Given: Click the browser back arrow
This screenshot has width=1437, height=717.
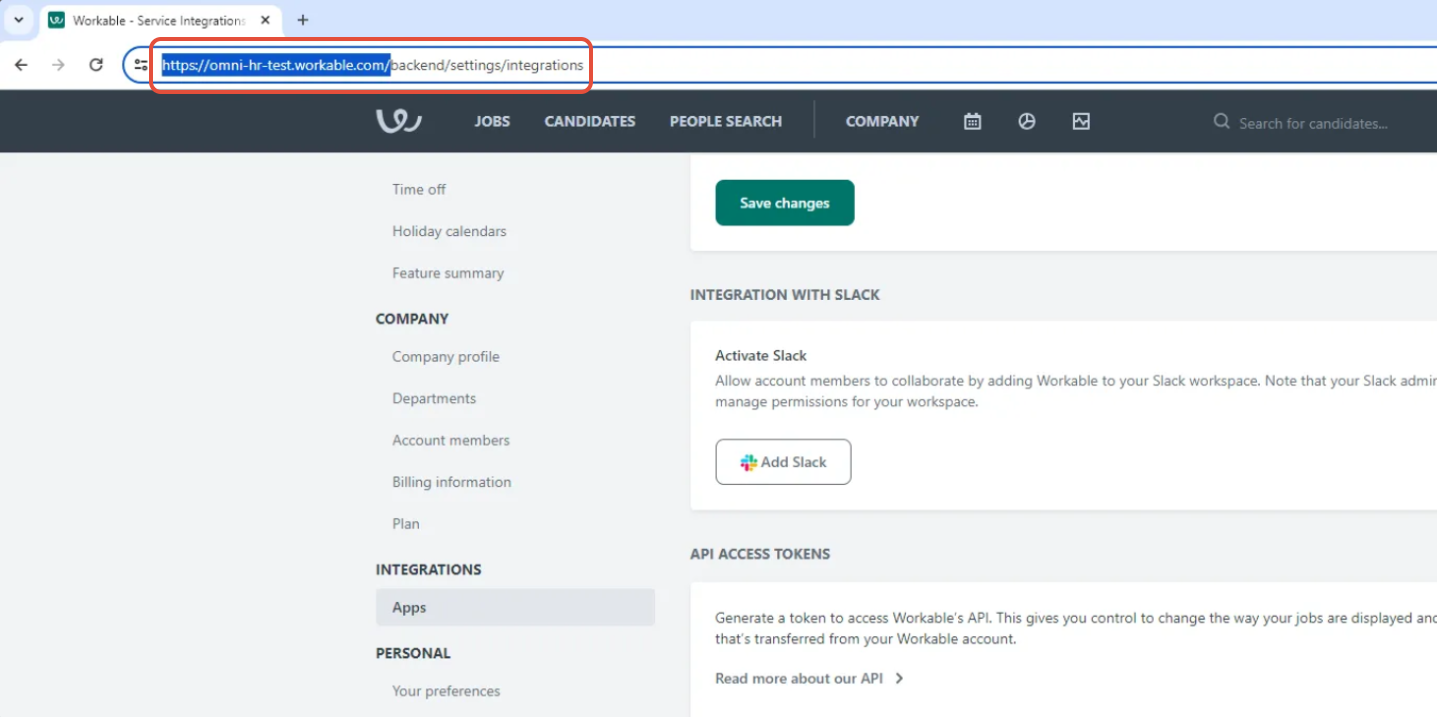Looking at the screenshot, I should pyautogui.click(x=21, y=65).
